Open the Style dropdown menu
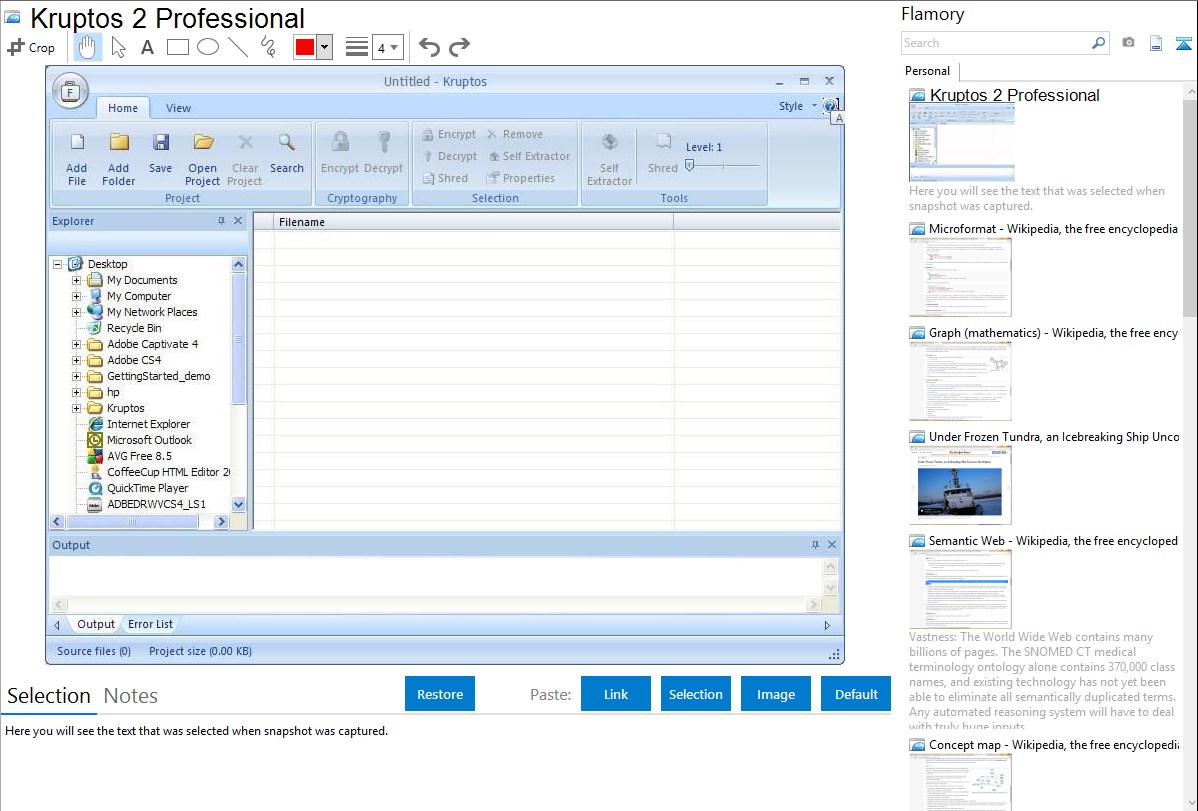The image size is (1198, 811). (798, 106)
